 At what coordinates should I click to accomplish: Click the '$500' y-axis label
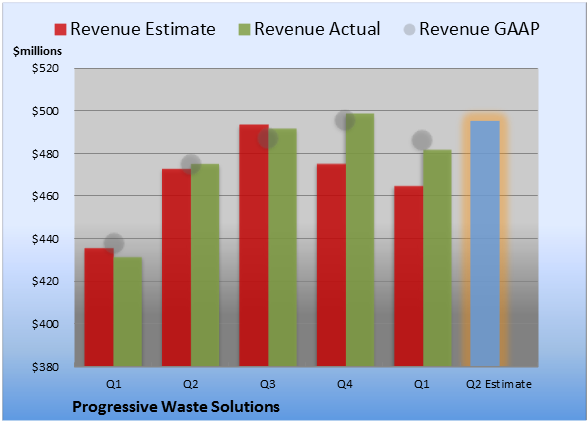45,111
